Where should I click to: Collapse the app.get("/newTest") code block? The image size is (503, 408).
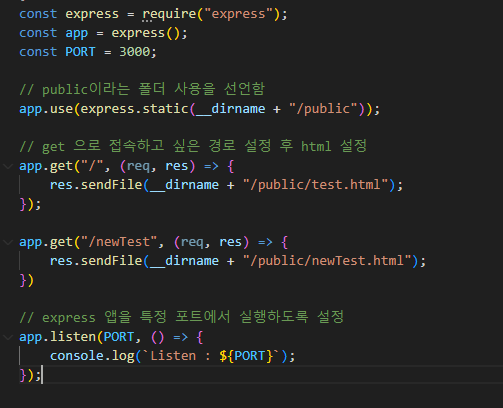pos(8,242)
